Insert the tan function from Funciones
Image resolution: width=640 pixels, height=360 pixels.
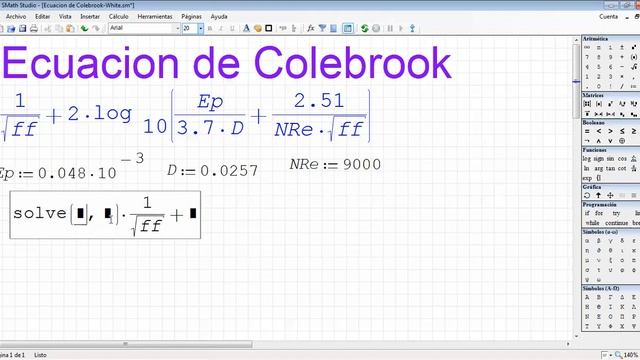[x=610, y=168]
